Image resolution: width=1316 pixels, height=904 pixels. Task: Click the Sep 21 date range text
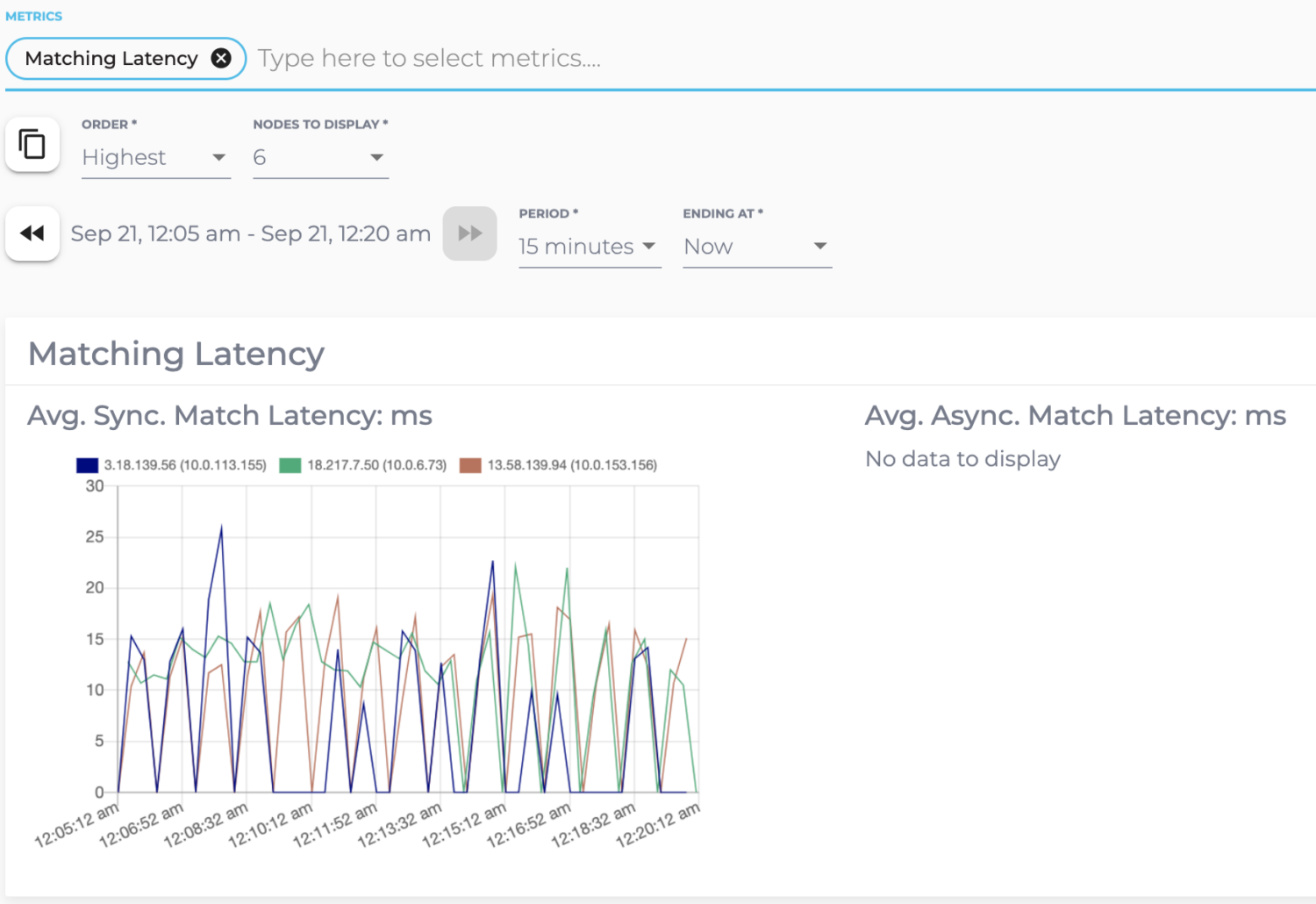coord(251,233)
